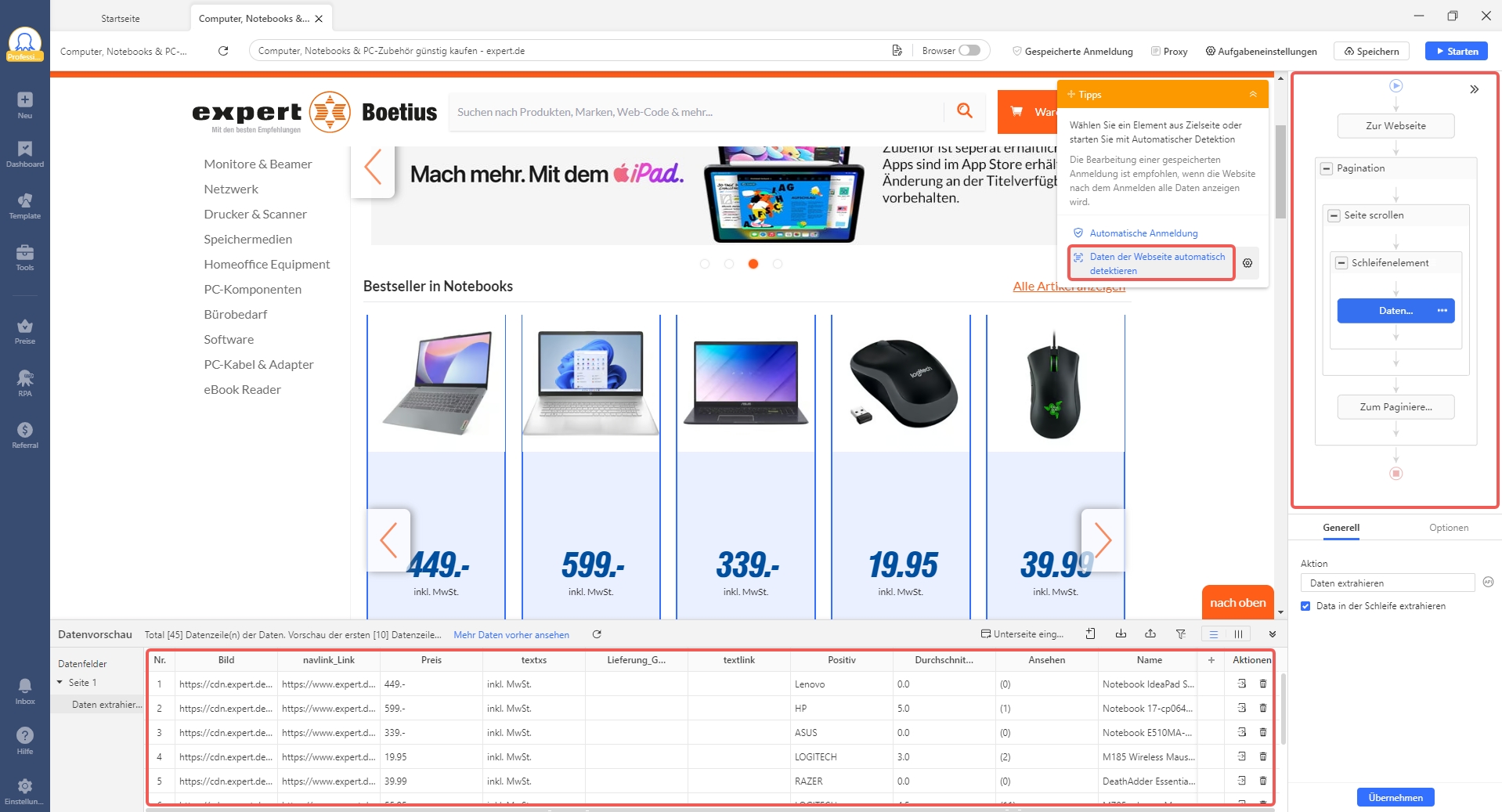Reload the page with the refresh icon
Viewport: 1502px width, 812px height.
[x=223, y=51]
